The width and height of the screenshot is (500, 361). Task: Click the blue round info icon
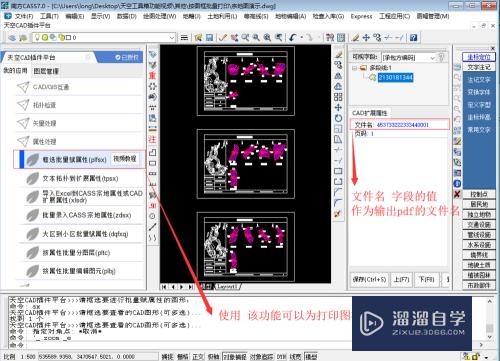457,183
